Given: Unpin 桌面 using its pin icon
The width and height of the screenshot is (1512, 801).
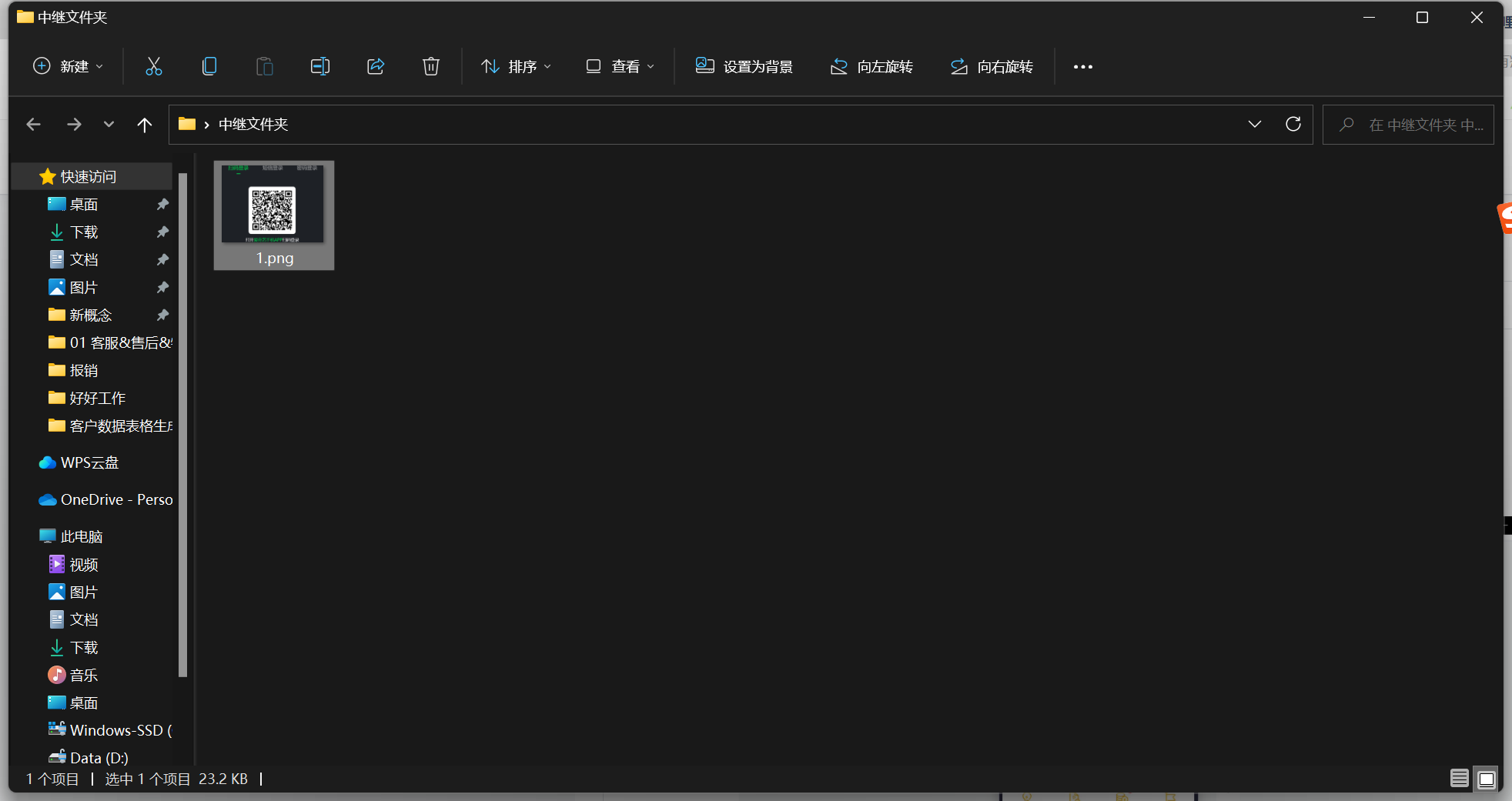Looking at the screenshot, I should point(162,205).
